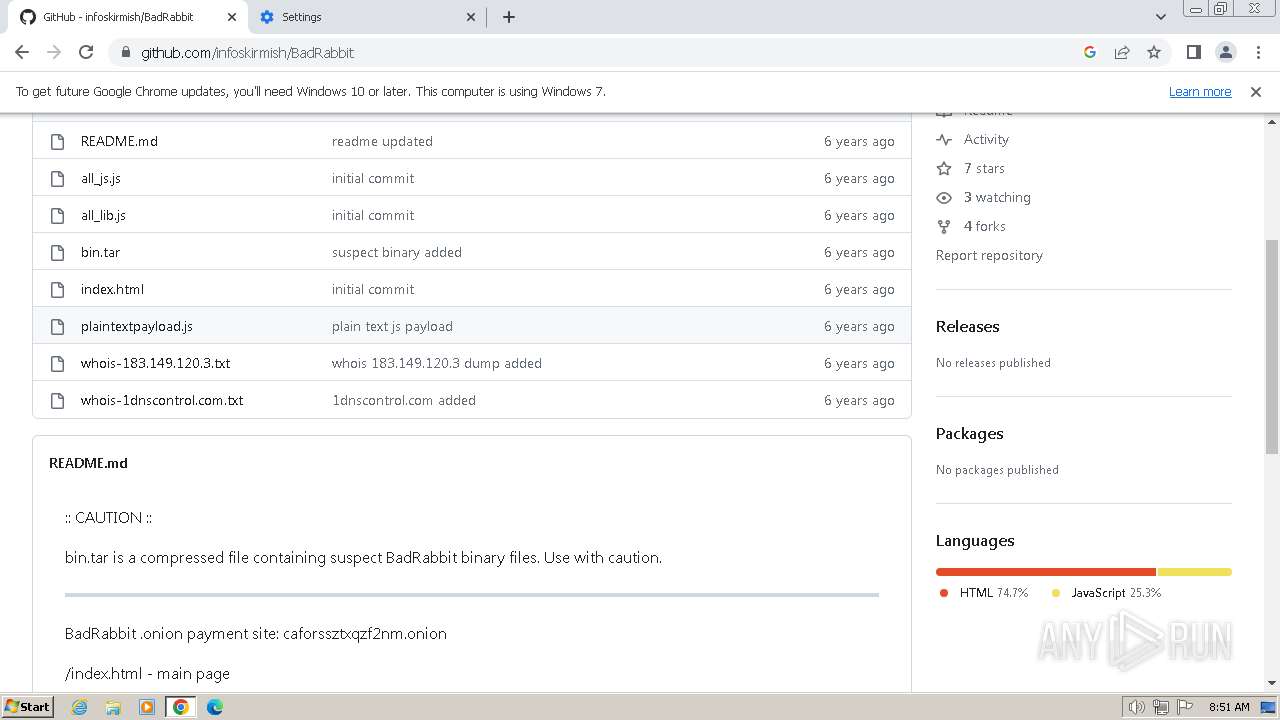Dismiss the Chrome update notification bar
The image size is (1280, 720).
1256,91
